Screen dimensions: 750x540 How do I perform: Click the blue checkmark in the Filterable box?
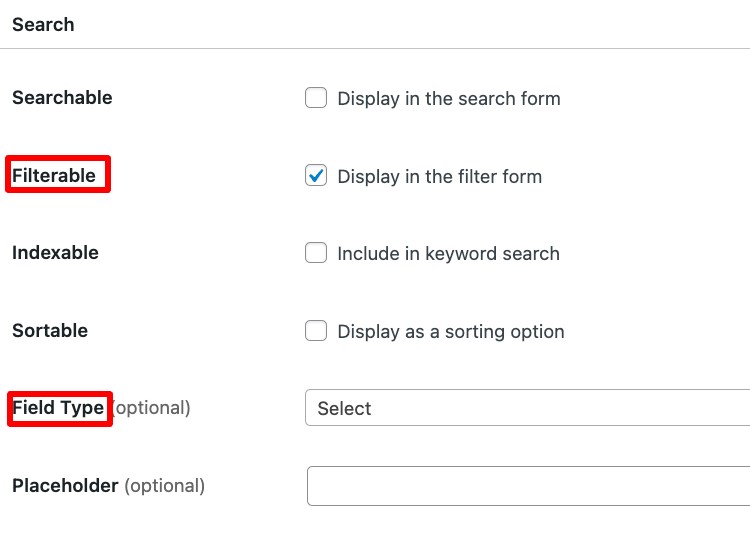(x=316, y=176)
